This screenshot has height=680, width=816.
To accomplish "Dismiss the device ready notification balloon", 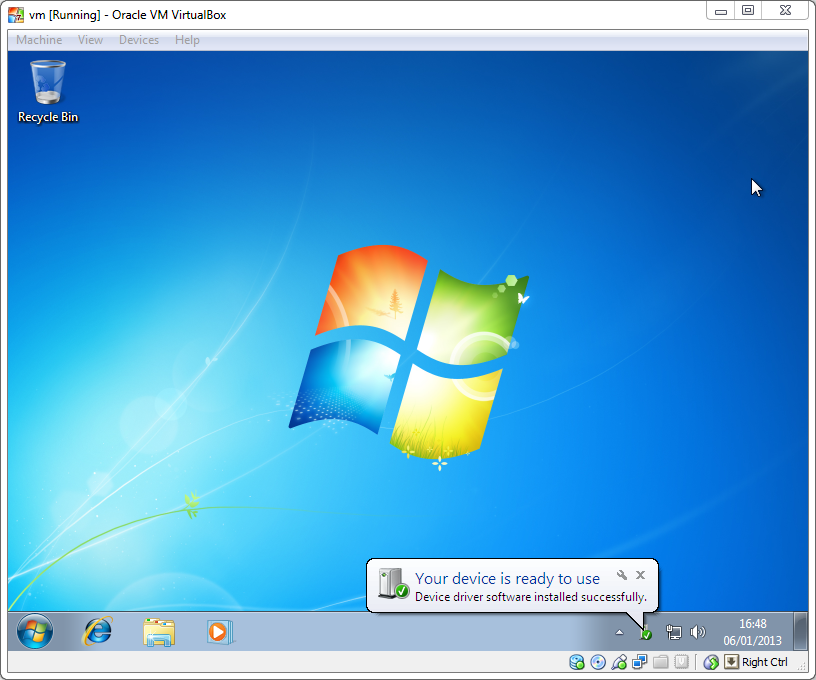I will click(641, 575).
